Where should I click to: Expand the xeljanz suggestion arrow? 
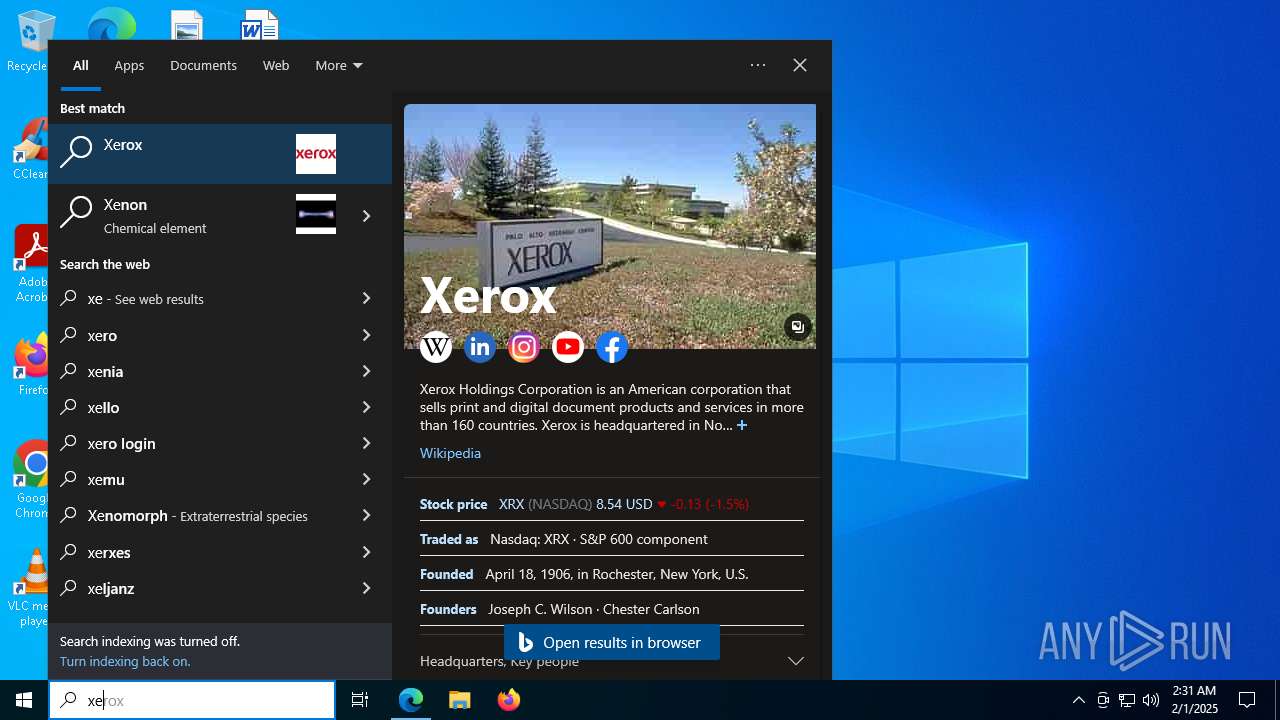pos(367,588)
